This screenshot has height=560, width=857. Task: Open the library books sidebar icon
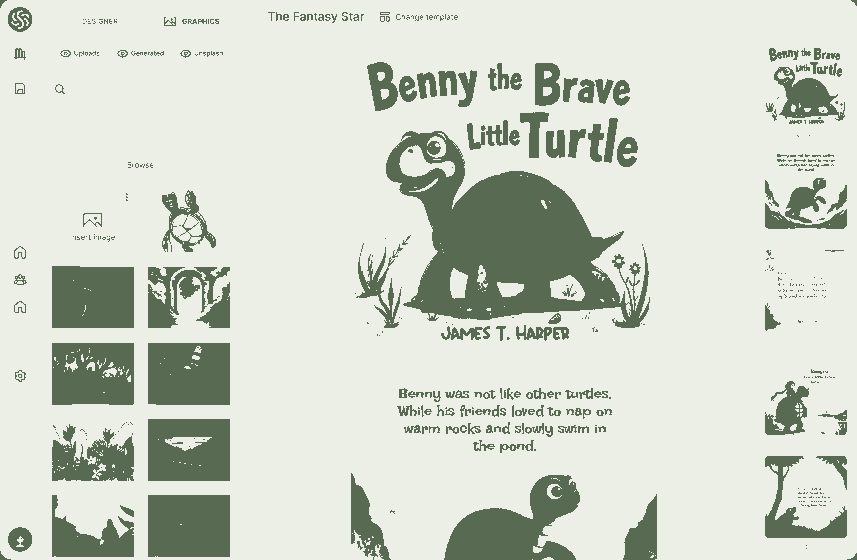[20, 54]
